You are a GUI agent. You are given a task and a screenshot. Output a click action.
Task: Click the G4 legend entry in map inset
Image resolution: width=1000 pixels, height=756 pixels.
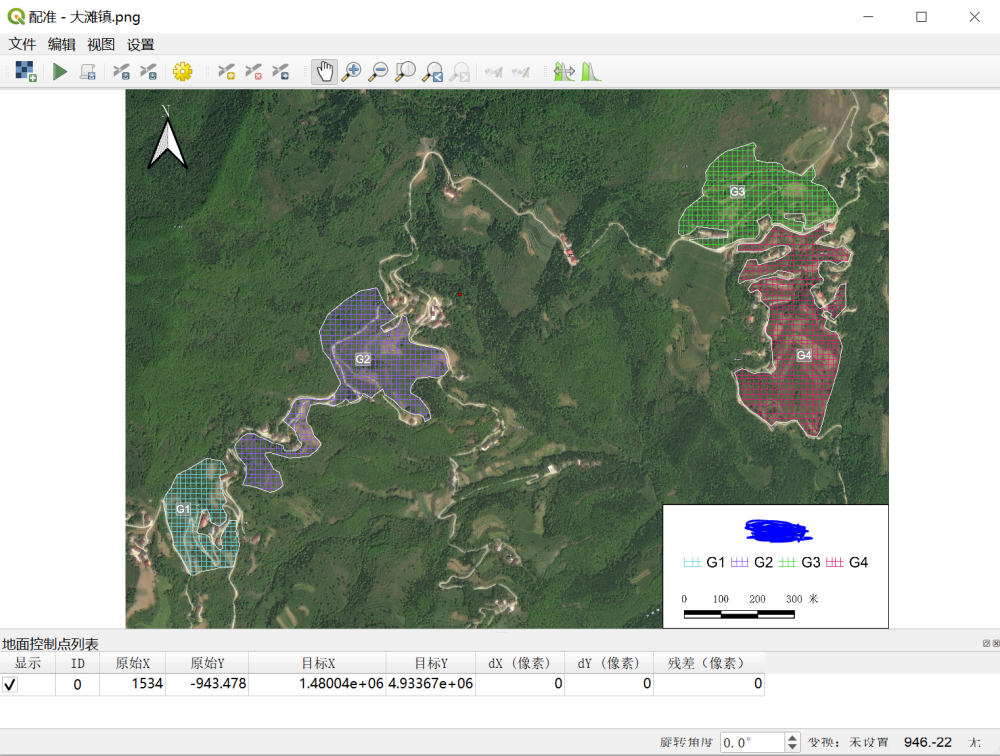click(x=847, y=562)
